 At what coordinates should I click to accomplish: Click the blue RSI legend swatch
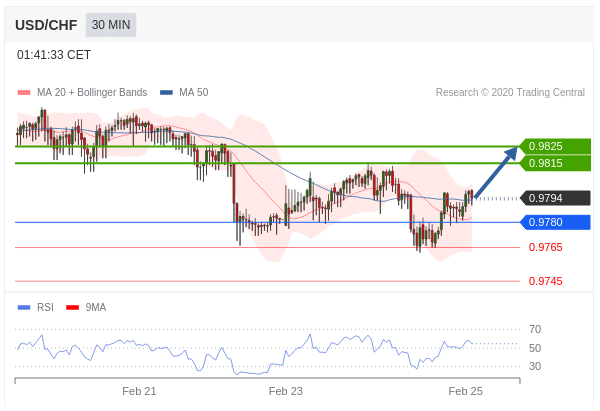click(x=24, y=307)
